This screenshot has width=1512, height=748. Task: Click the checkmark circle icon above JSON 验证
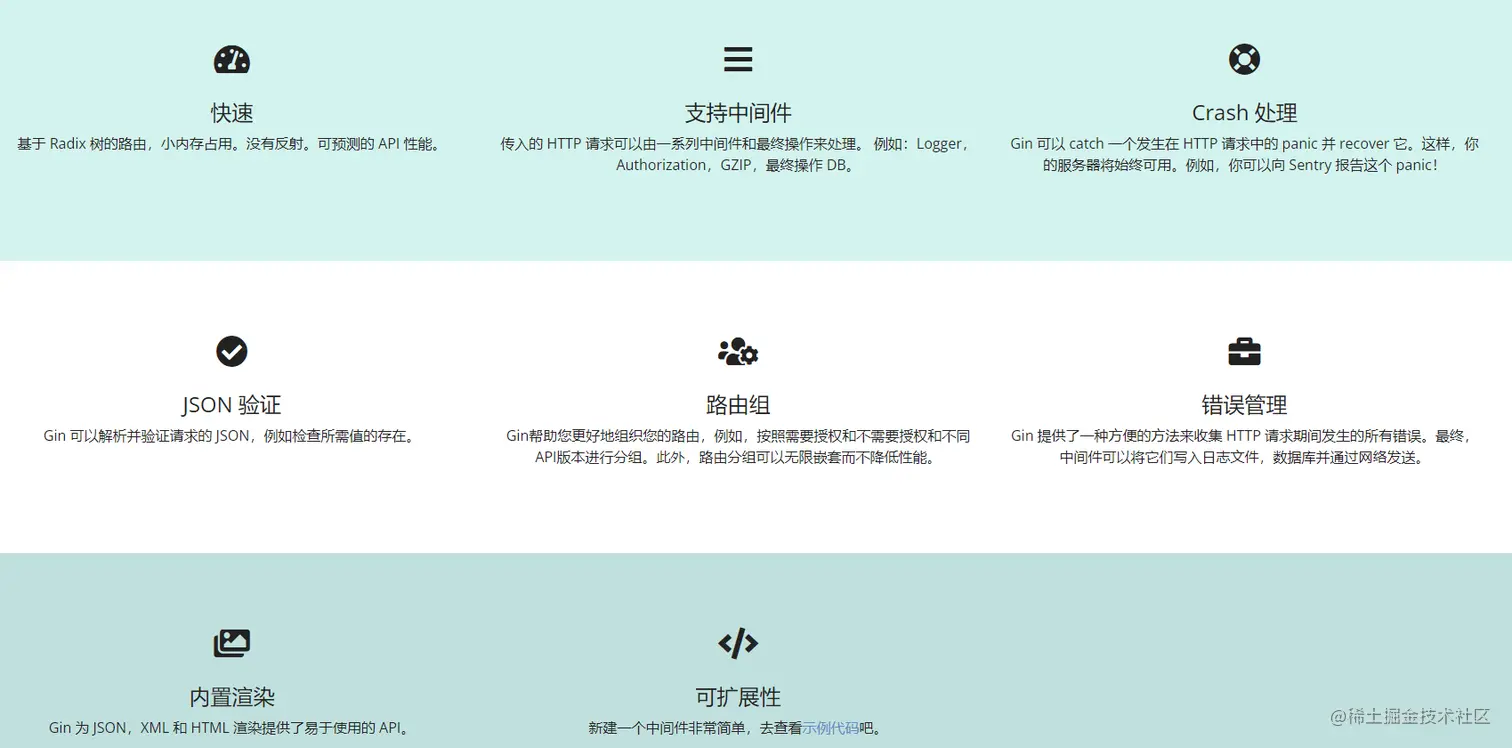pos(232,351)
